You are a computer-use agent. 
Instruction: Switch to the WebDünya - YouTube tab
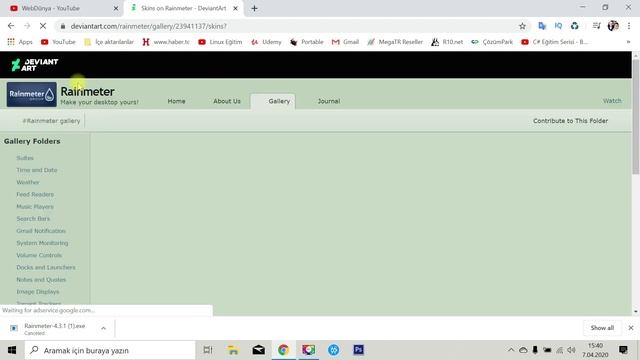pyautogui.click(x=61, y=8)
